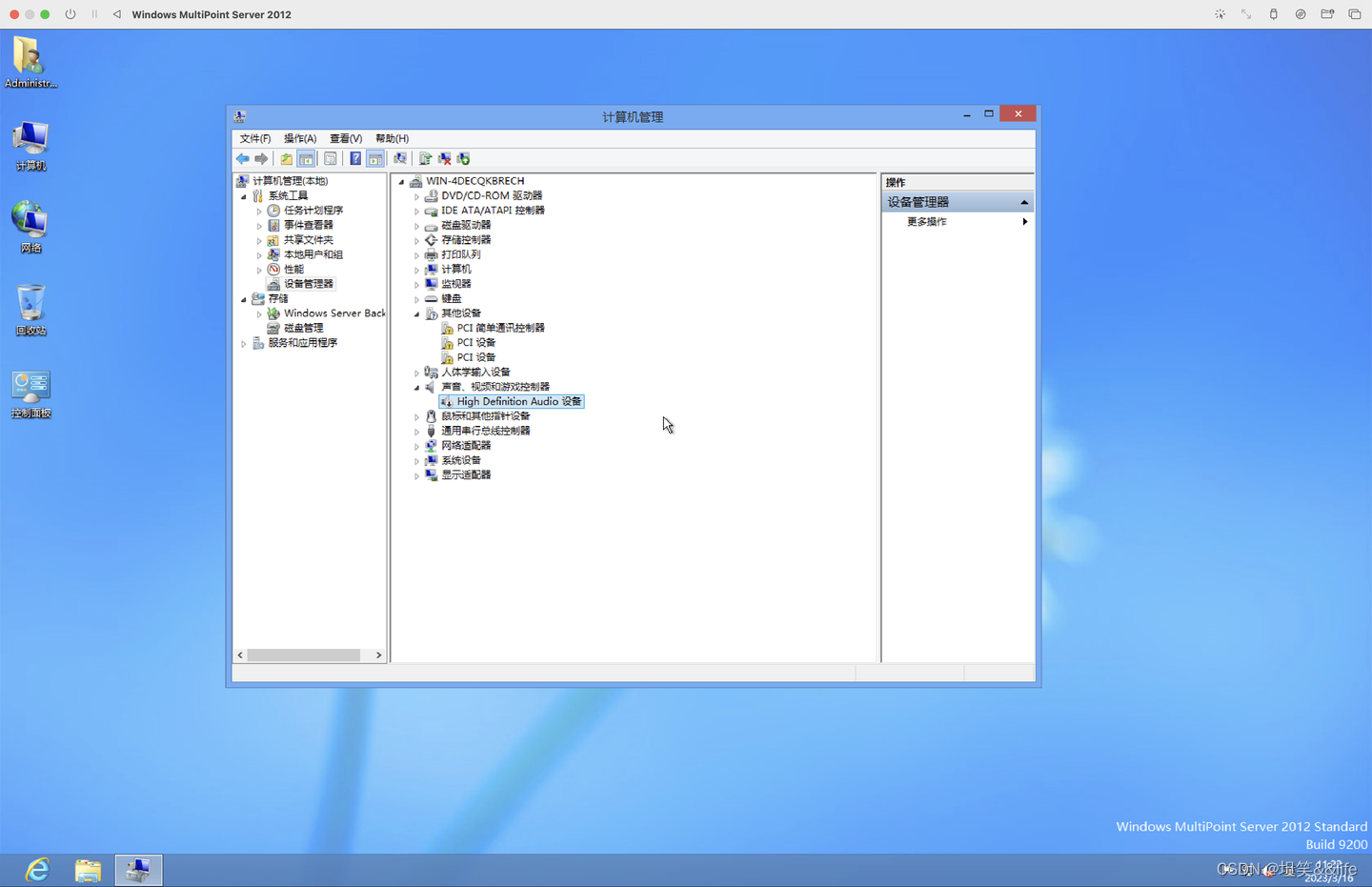The width and height of the screenshot is (1372, 887).
Task: Select the 回收站 recycle bin icon
Action: (30, 311)
